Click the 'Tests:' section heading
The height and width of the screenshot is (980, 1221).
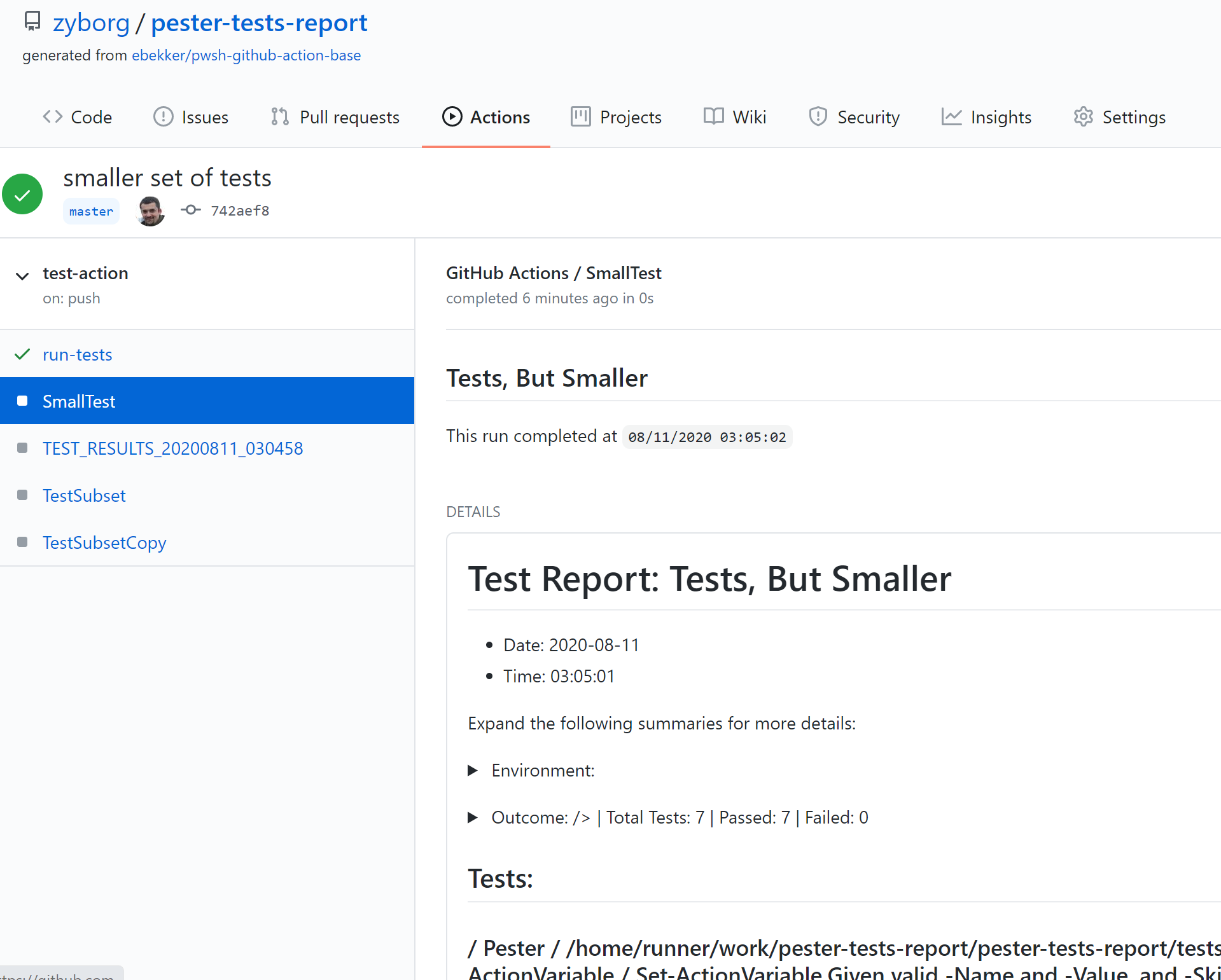click(500, 879)
